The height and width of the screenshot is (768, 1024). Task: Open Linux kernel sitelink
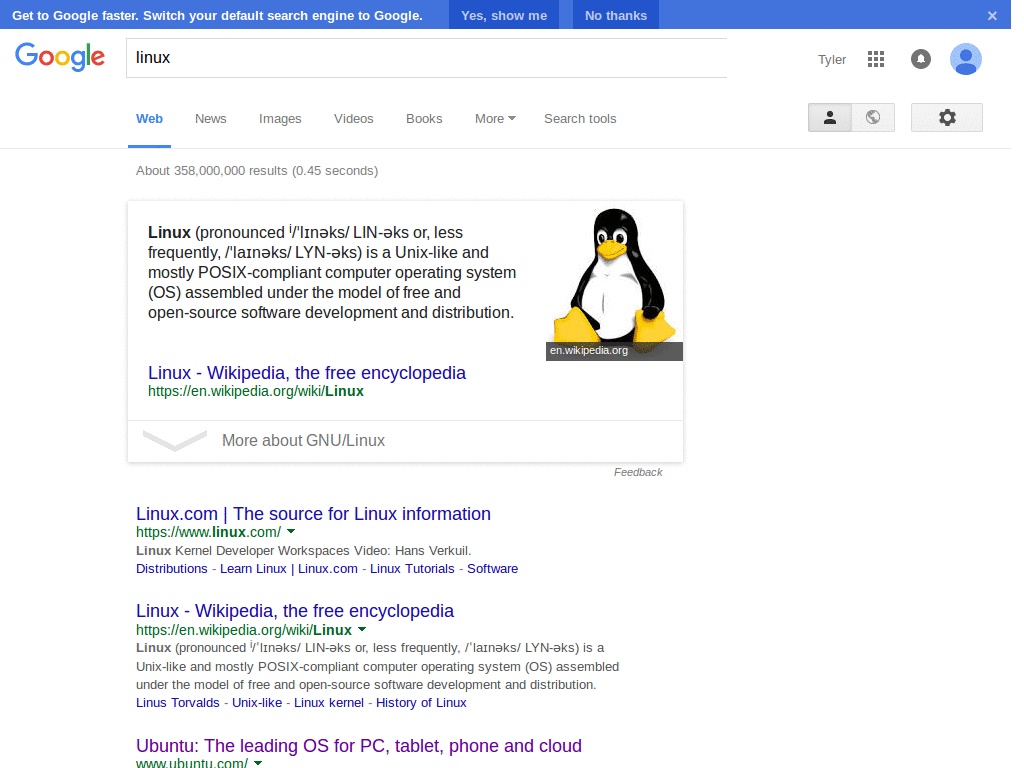click(x=328, y=703)
